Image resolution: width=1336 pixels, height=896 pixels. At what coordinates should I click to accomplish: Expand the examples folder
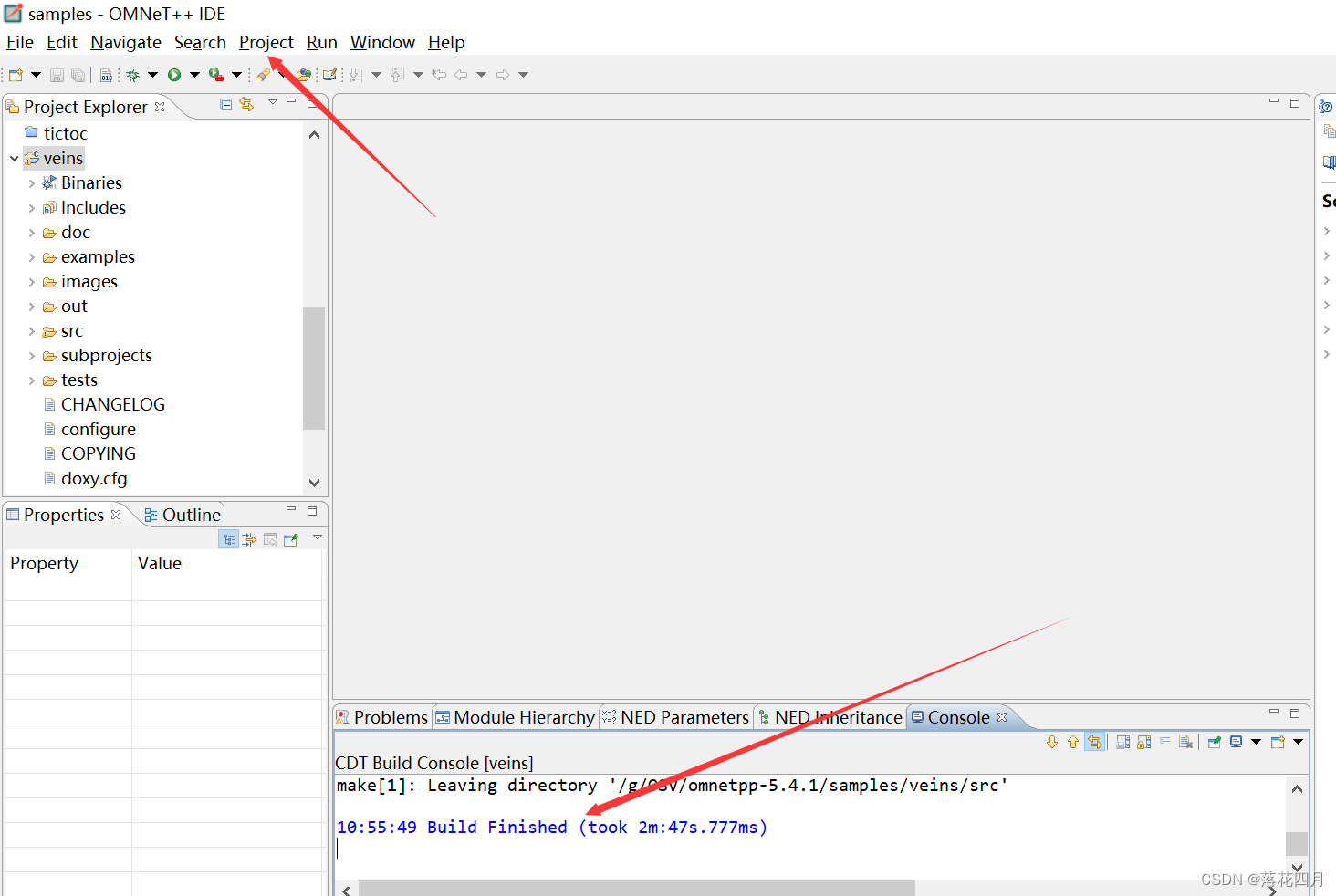pos(32,257)
